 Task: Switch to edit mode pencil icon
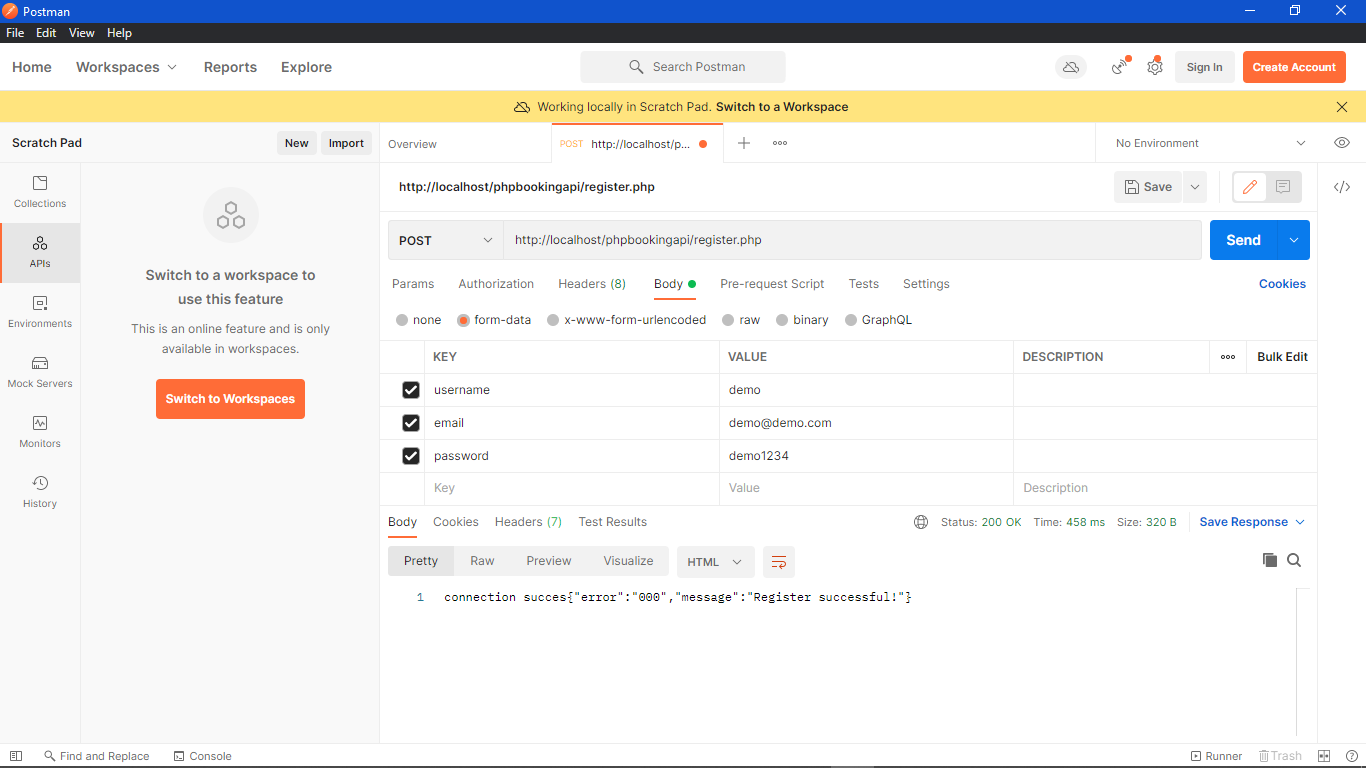tap(1250, 187)
